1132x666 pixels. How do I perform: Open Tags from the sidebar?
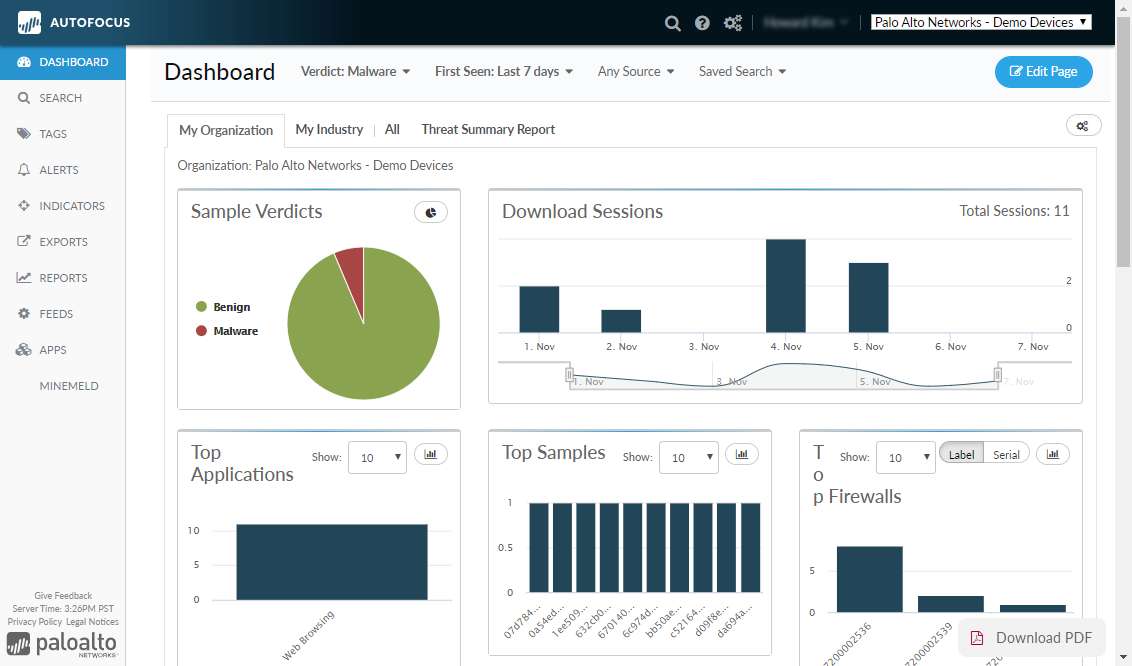(53, 134)
